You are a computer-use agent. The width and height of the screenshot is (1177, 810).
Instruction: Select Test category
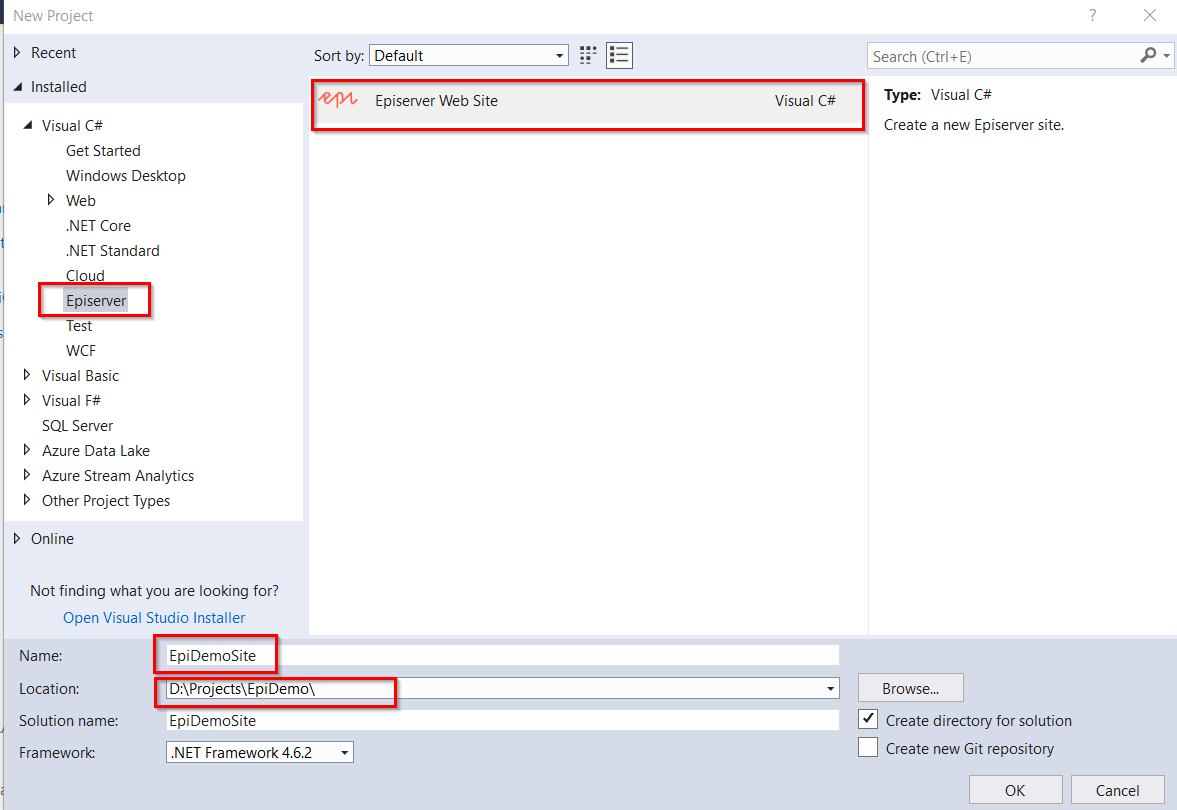tap(79, 326)
